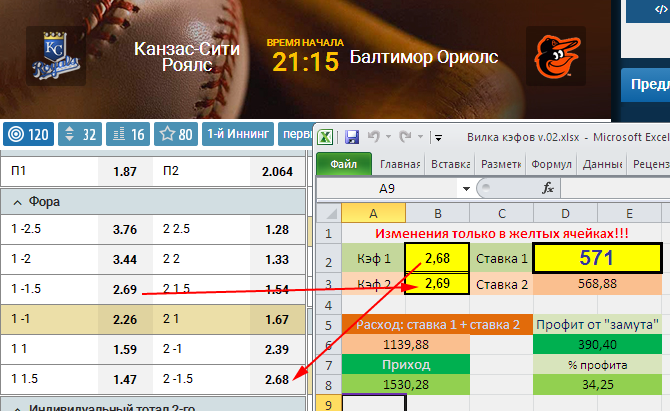Open the Разметка ribbon tab
This screenshot has width=670, height=411.
tap(501, 164)
